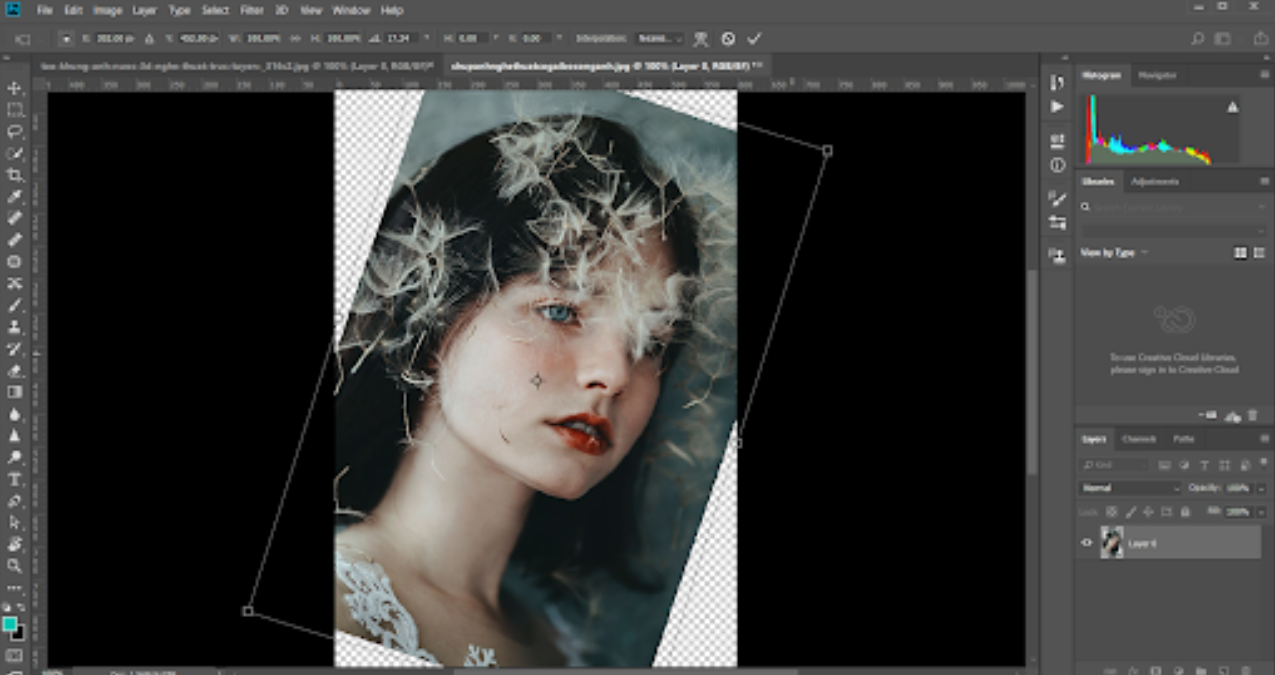The image size is (1275, 675).
Task: Open the Interpolation dropdown in options bar
Action: coord(660,38)
